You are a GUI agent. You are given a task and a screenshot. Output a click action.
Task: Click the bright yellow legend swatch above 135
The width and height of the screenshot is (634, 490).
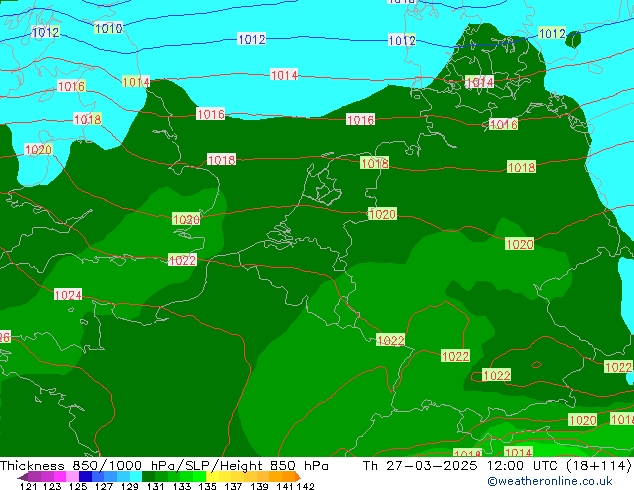(x=212, y=476)
